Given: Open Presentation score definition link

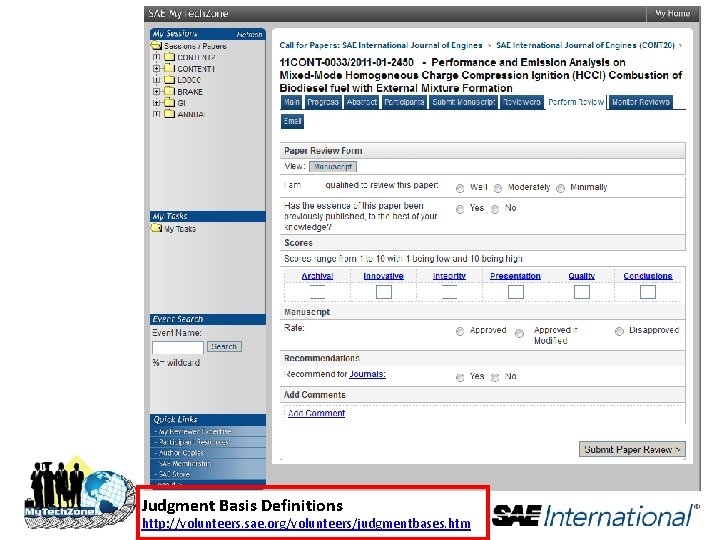Looking at the screenshot, I should [x=515, y=276].
